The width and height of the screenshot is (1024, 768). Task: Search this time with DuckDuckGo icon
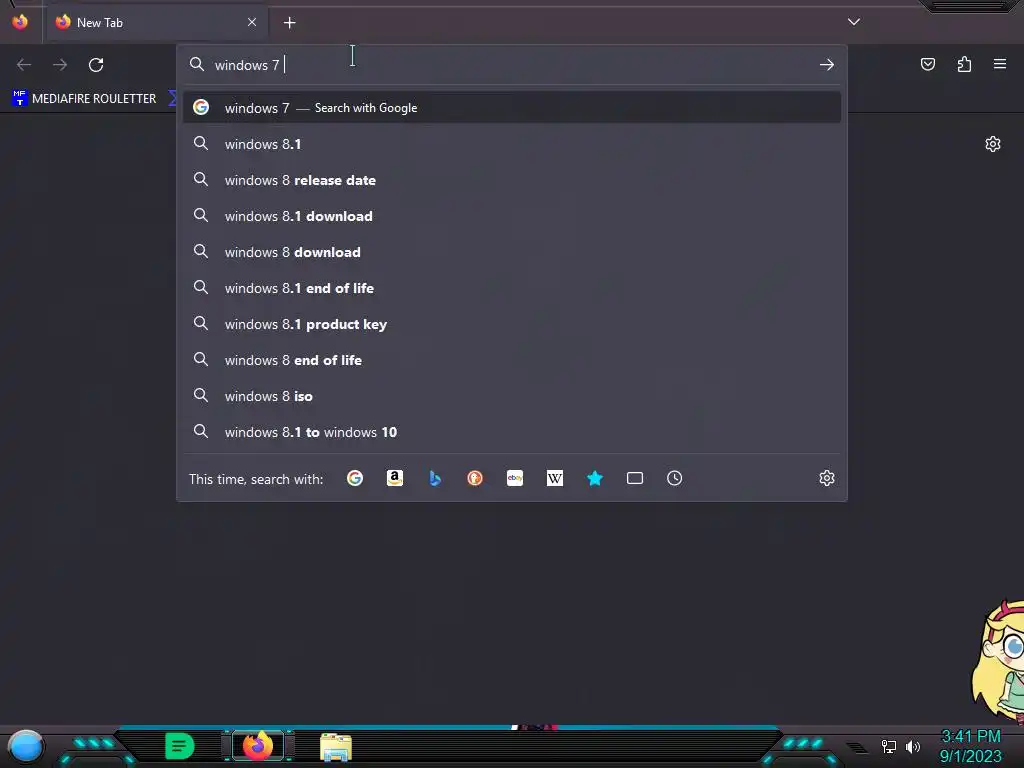475,479
